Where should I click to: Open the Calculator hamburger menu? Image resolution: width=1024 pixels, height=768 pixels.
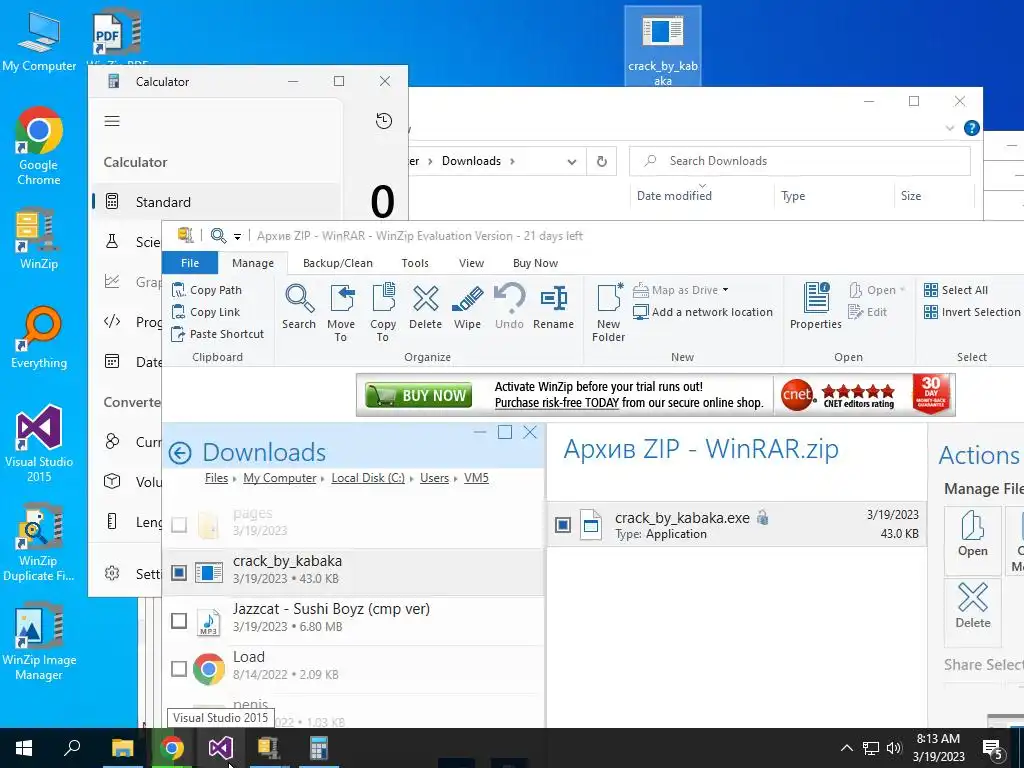click(112, 121)
